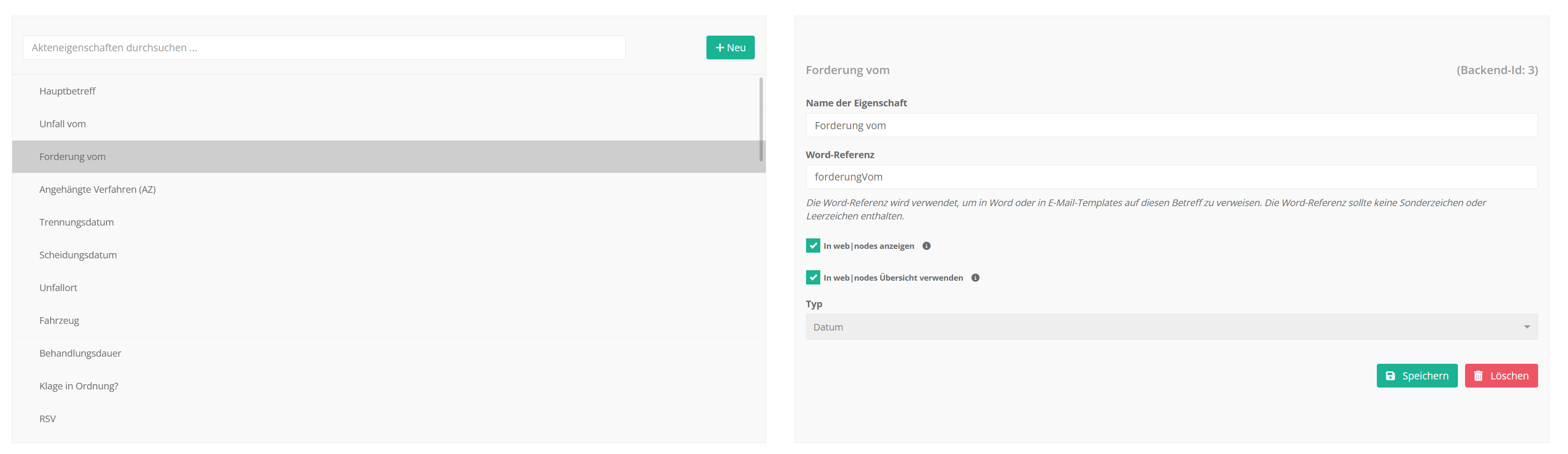Click the 'Name der Eigenschaft' text field

click(1170, 125)
